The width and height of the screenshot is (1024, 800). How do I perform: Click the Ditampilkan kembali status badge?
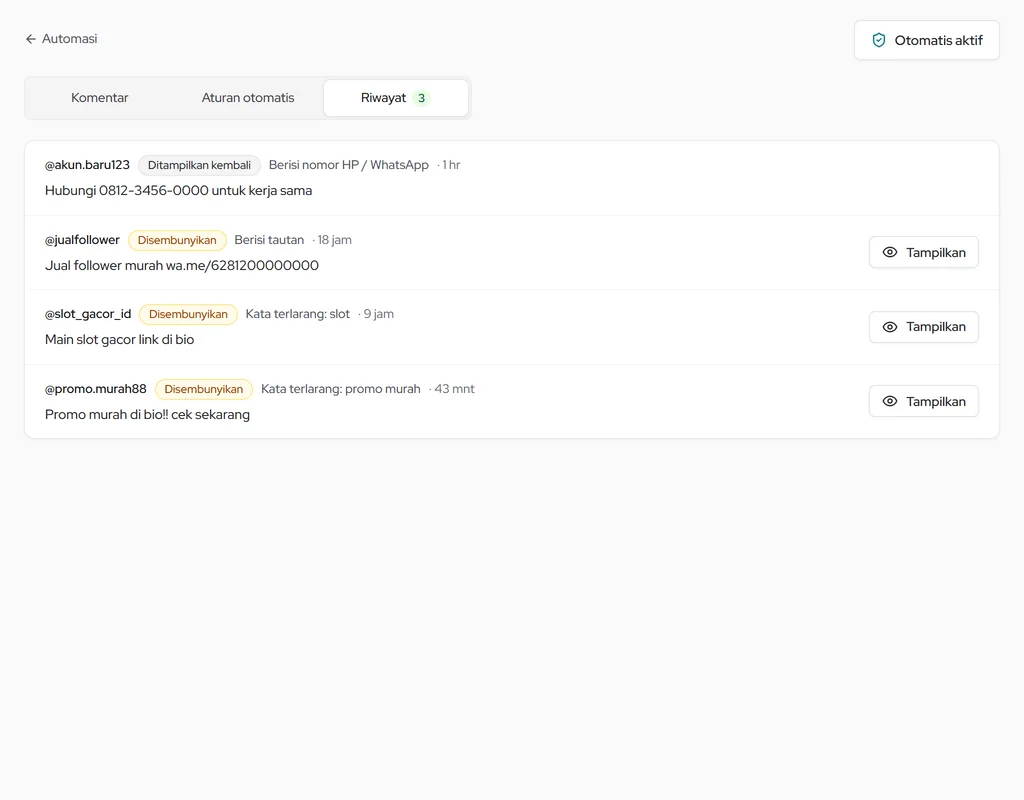tap(199, 165)
